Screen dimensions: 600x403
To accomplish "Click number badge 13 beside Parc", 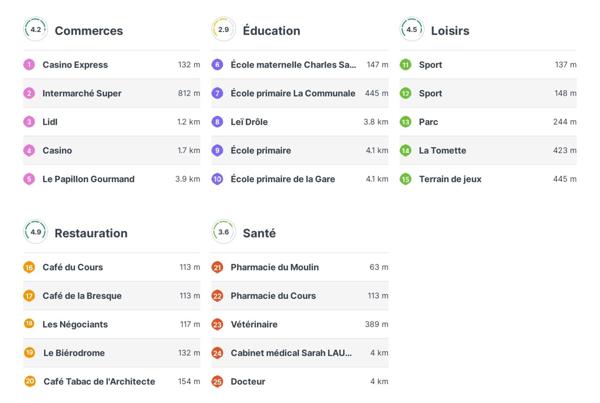I will coord(405,122).
